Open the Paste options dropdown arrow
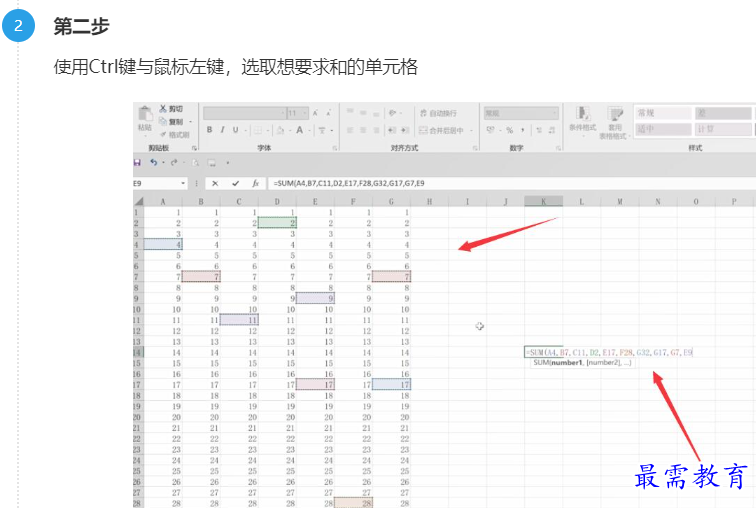 pos(145,134)
